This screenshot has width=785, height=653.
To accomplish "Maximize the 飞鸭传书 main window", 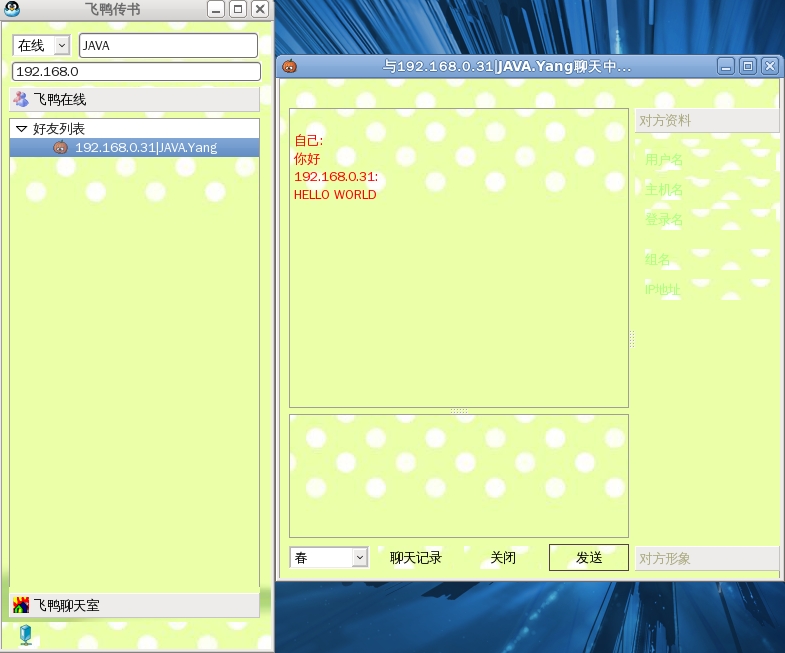I will (x=238, y=9).
